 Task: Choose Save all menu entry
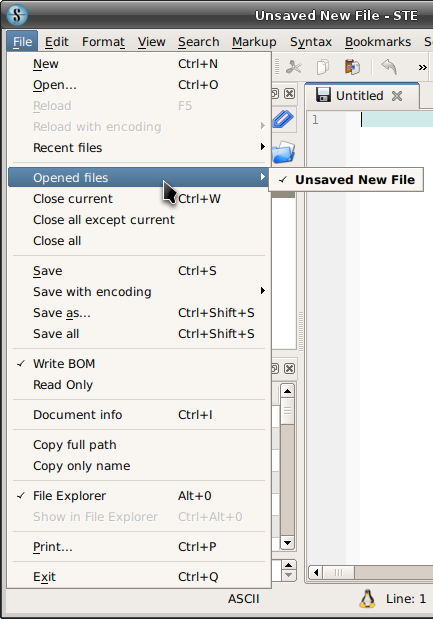(139, 334)
